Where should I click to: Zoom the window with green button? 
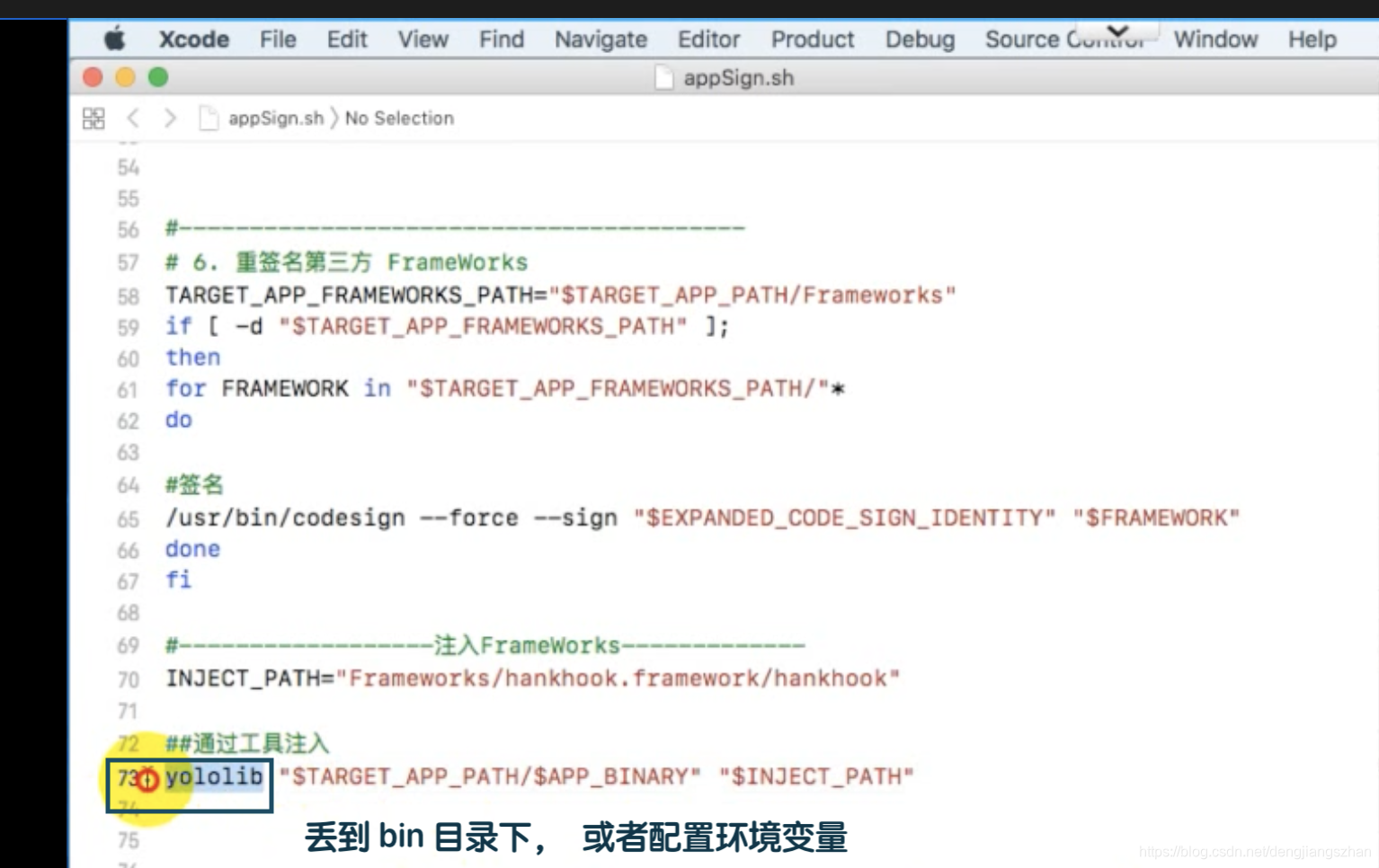[158, 77]
